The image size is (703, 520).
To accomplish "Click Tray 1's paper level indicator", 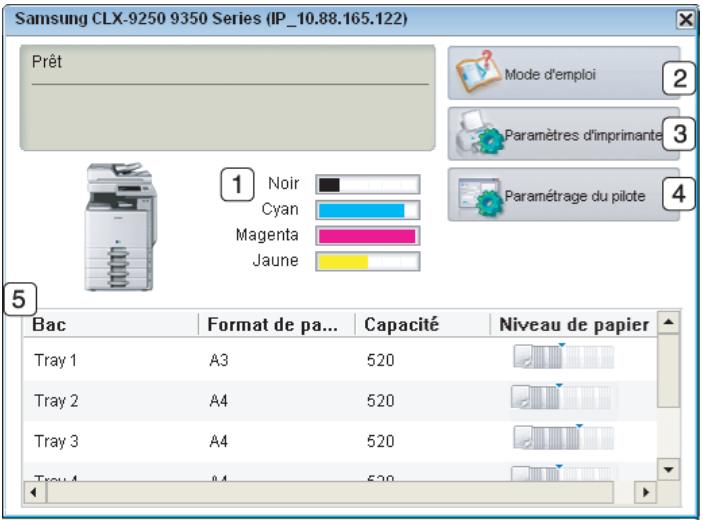I will pyautogui.click(x=564, y=356).
